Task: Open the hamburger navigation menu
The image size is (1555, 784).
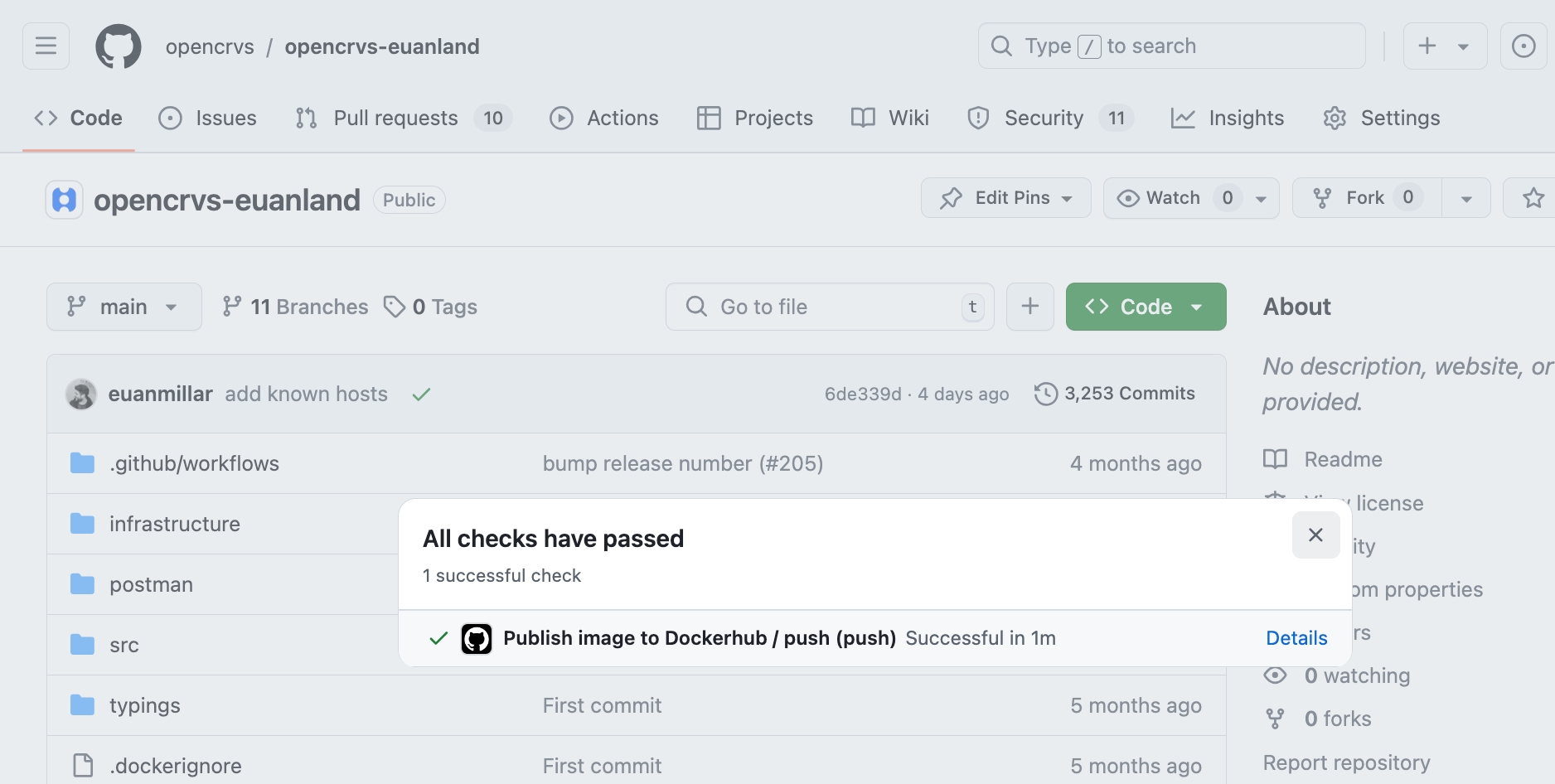Action: click(46, 46)
